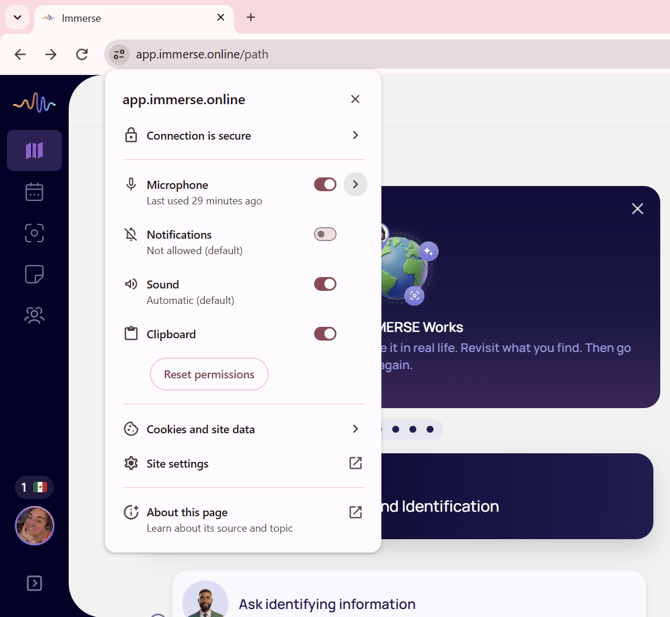Close the Immerse browser tab
The width and height of the screenshot is (670, 617).
click(x=220, y=17)
